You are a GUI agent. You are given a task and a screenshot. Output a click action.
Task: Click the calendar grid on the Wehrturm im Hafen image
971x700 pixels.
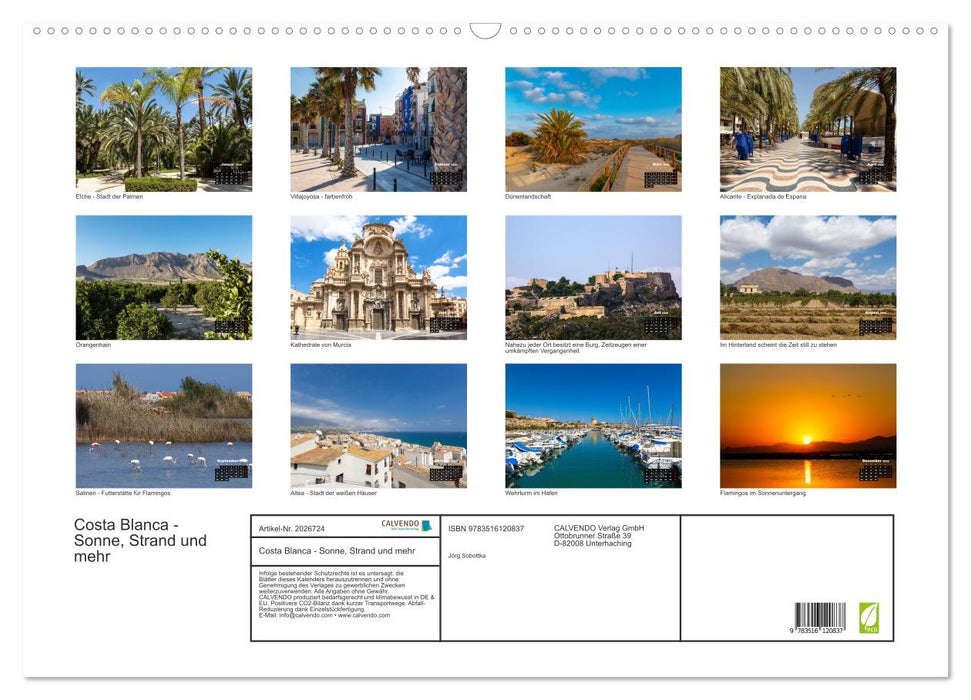662,474
